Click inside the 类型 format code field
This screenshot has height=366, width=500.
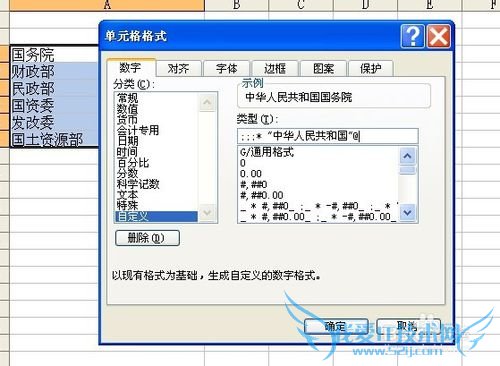(x=328, y=136)
